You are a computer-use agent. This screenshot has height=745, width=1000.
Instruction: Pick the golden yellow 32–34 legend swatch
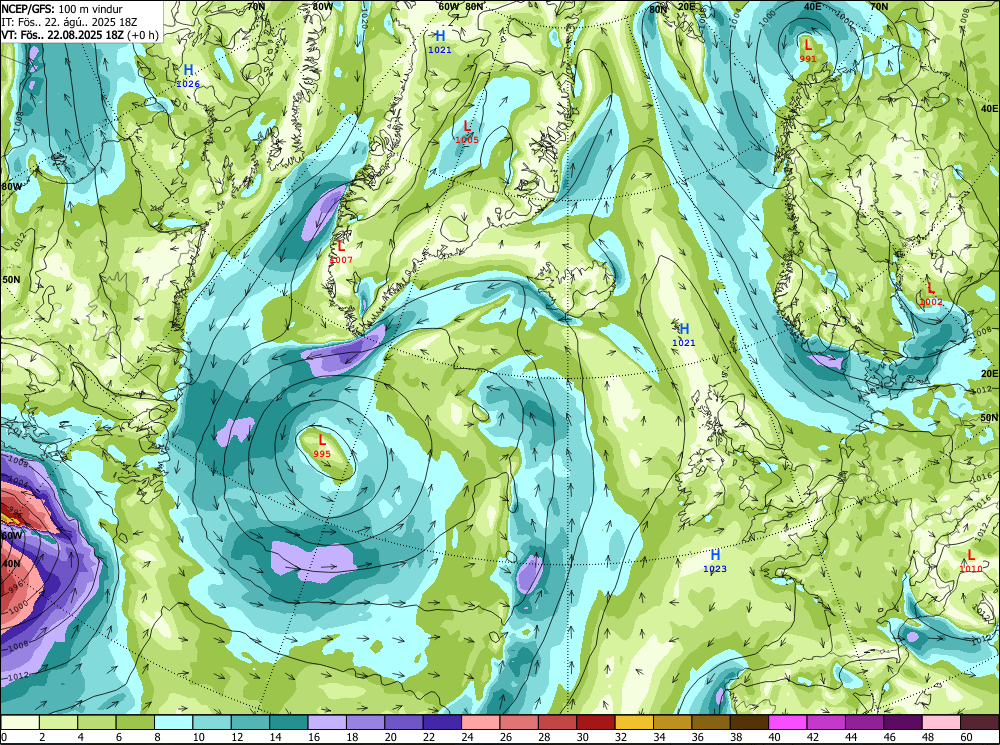pos(634,722)
